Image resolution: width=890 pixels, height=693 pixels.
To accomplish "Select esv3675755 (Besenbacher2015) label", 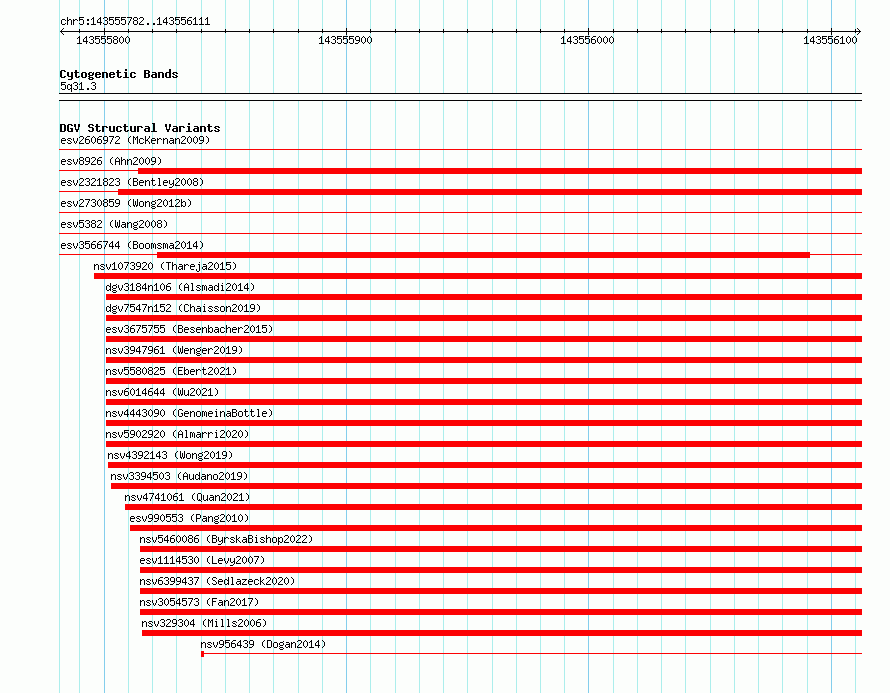I will (x=189, y=329).
